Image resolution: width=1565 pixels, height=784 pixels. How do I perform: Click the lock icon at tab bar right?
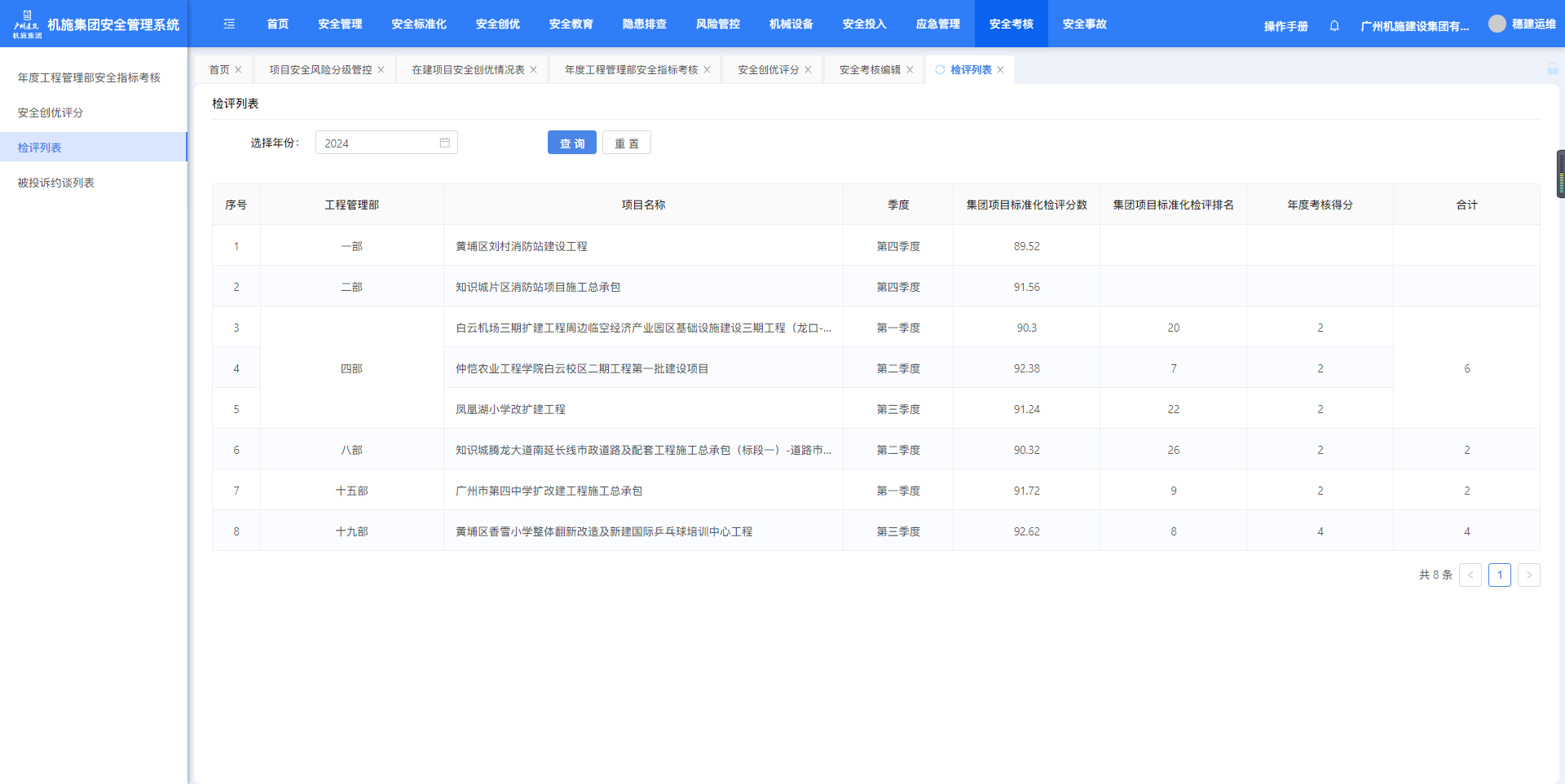[x=1552, y=69]
